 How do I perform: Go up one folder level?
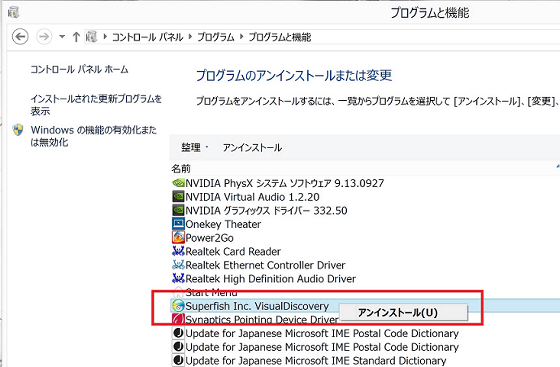(76, 36)
